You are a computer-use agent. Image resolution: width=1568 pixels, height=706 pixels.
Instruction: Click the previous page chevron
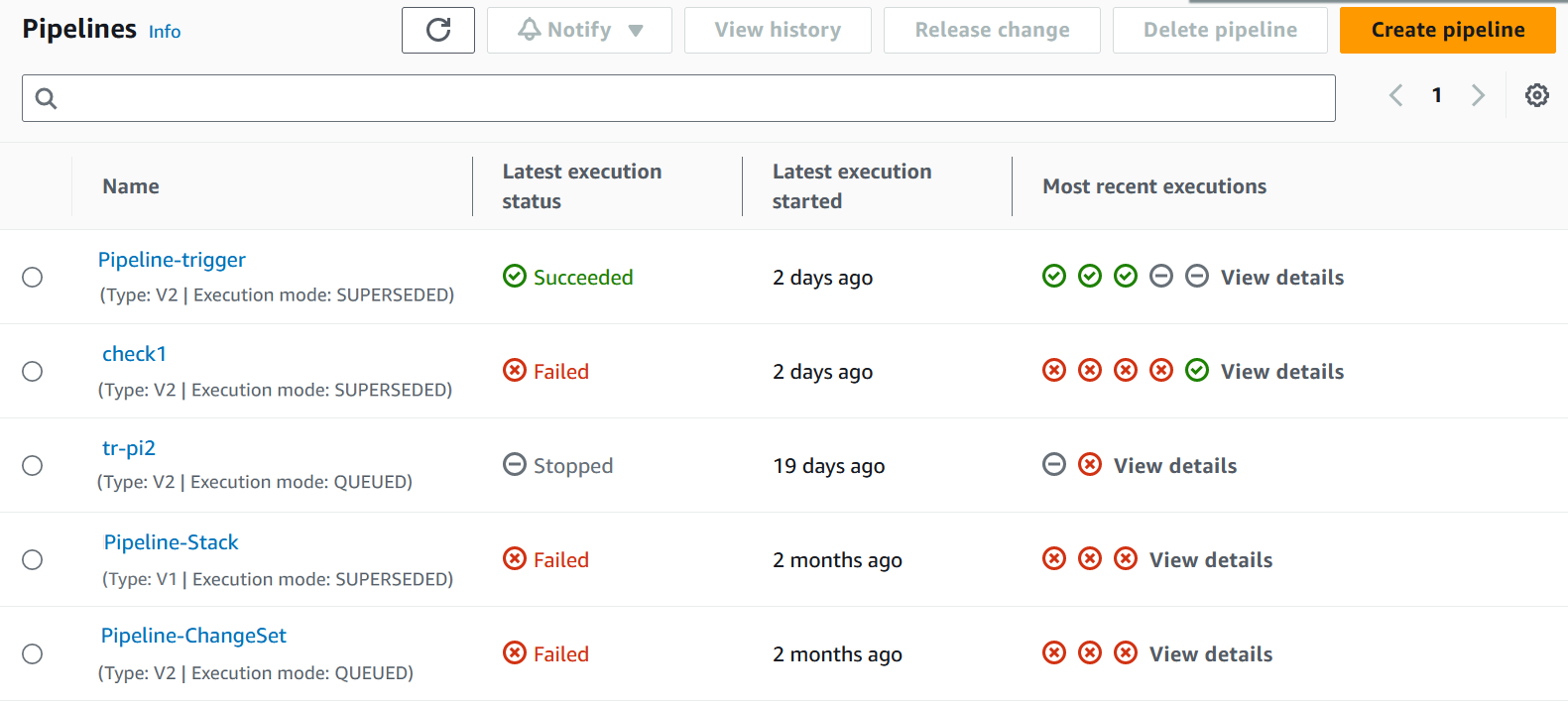[x=1395, y=95]
